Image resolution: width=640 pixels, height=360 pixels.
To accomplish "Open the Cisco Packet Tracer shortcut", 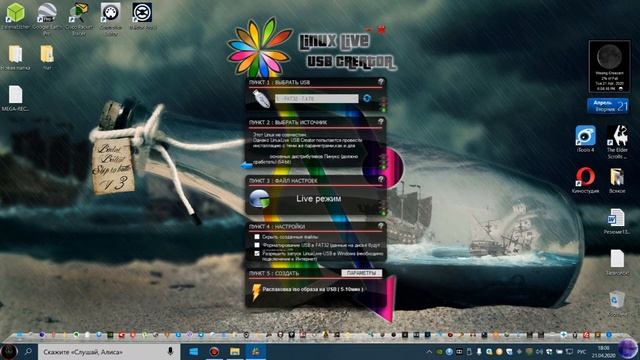I will [79, 18].
